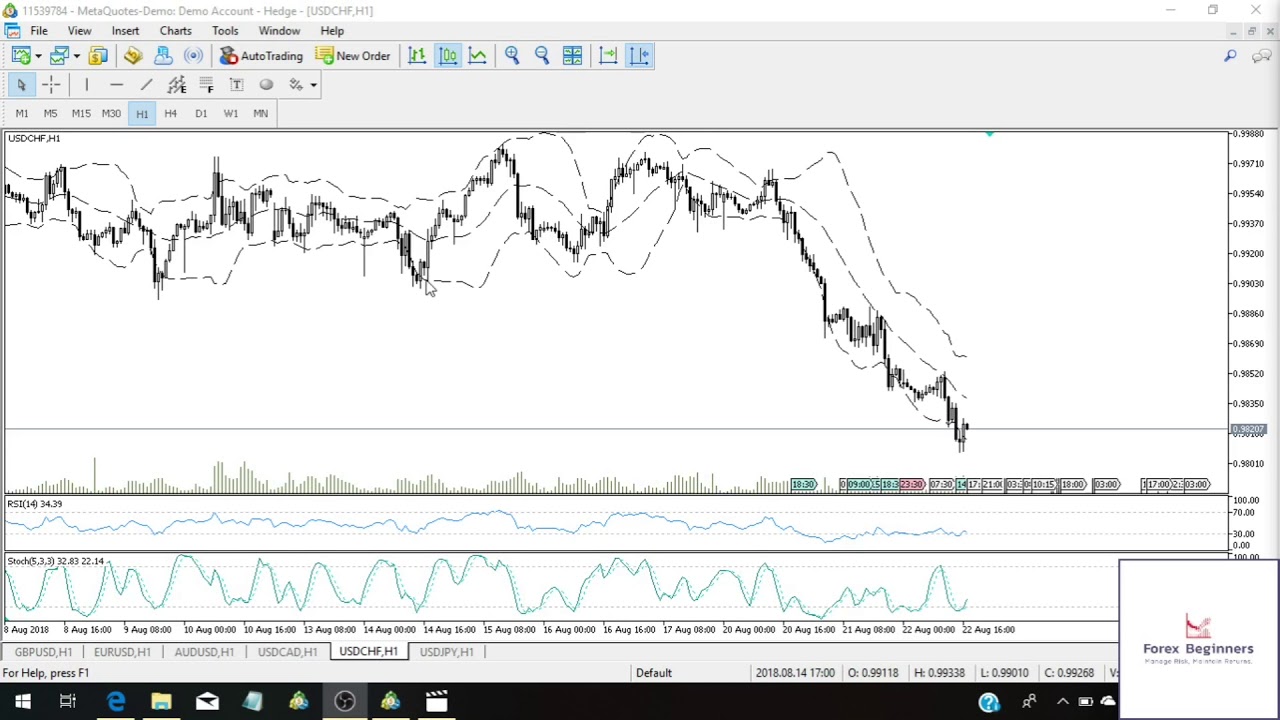Open the Help menu
Screen dimensions: 1280x720
(332, 31)
